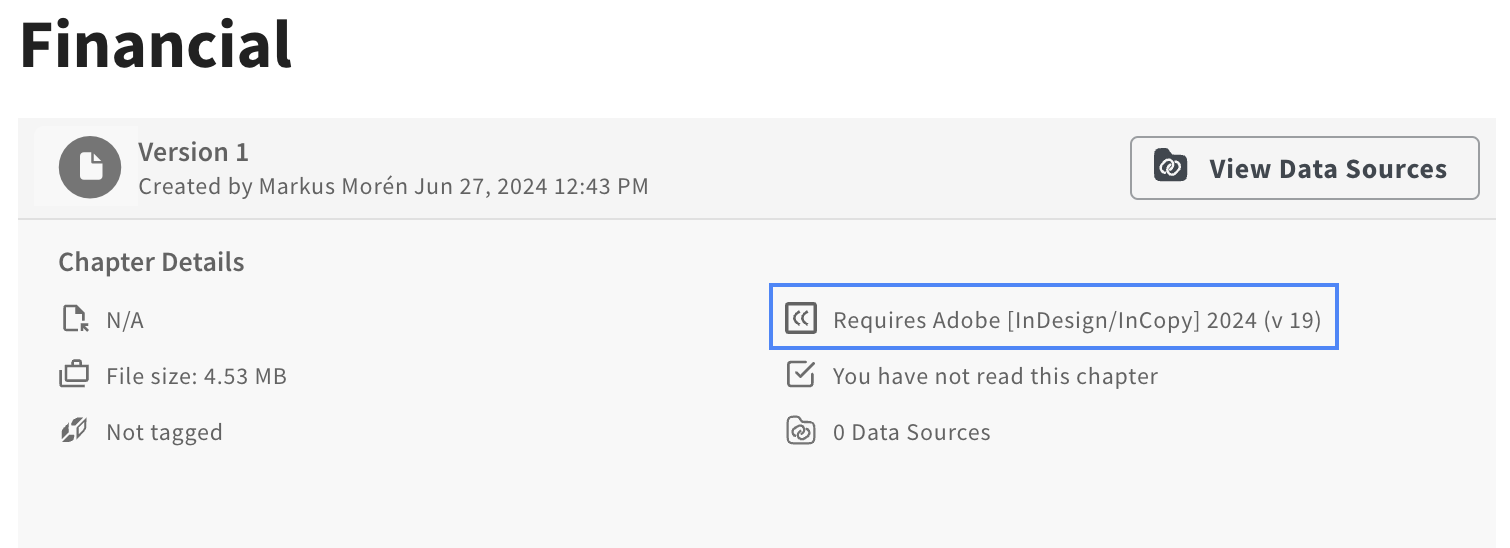
Task: Click the Version 1 title text
Action: pos(193,152)
